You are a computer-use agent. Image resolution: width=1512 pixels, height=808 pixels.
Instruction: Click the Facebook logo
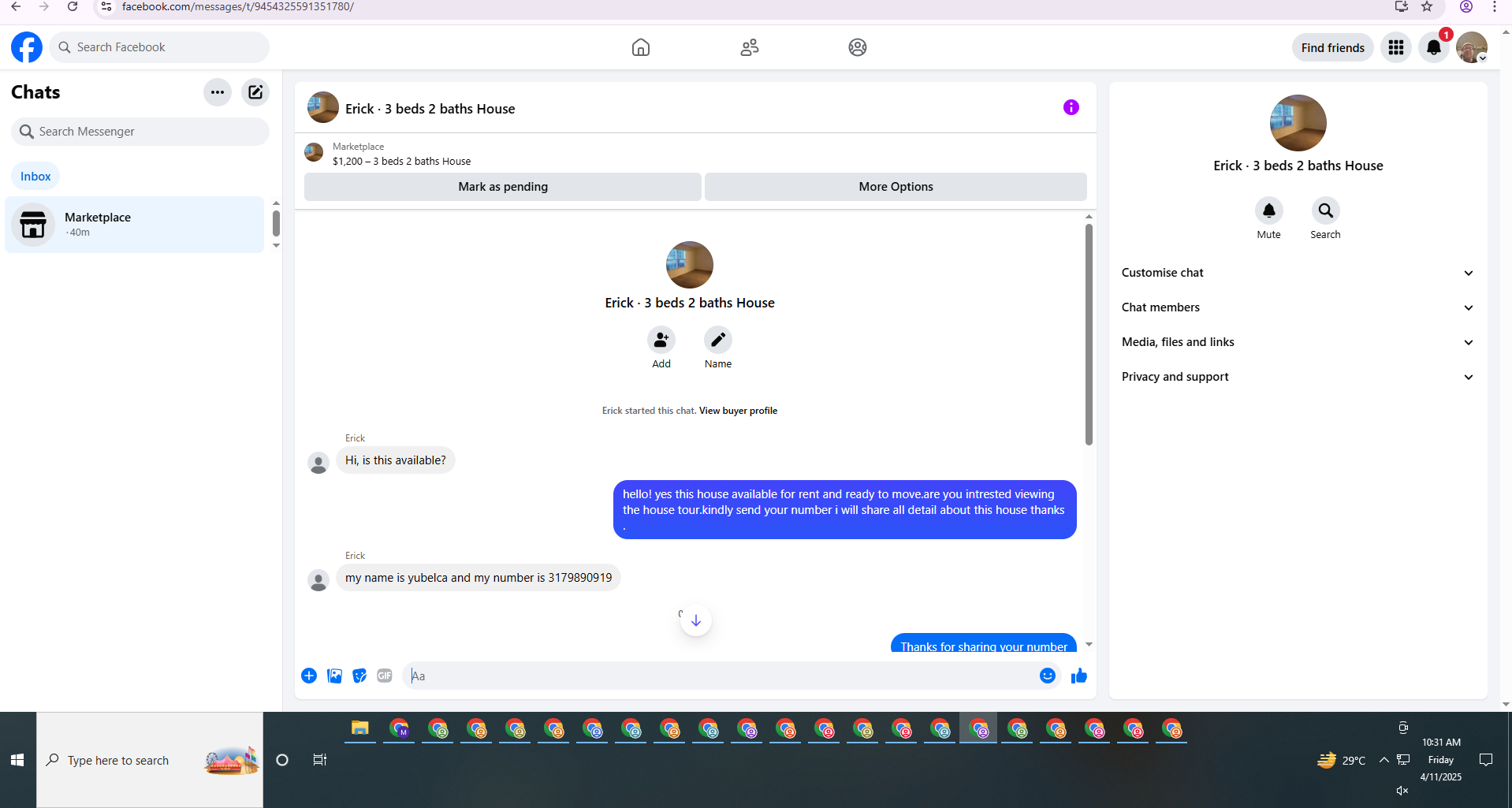coord(27,47)
